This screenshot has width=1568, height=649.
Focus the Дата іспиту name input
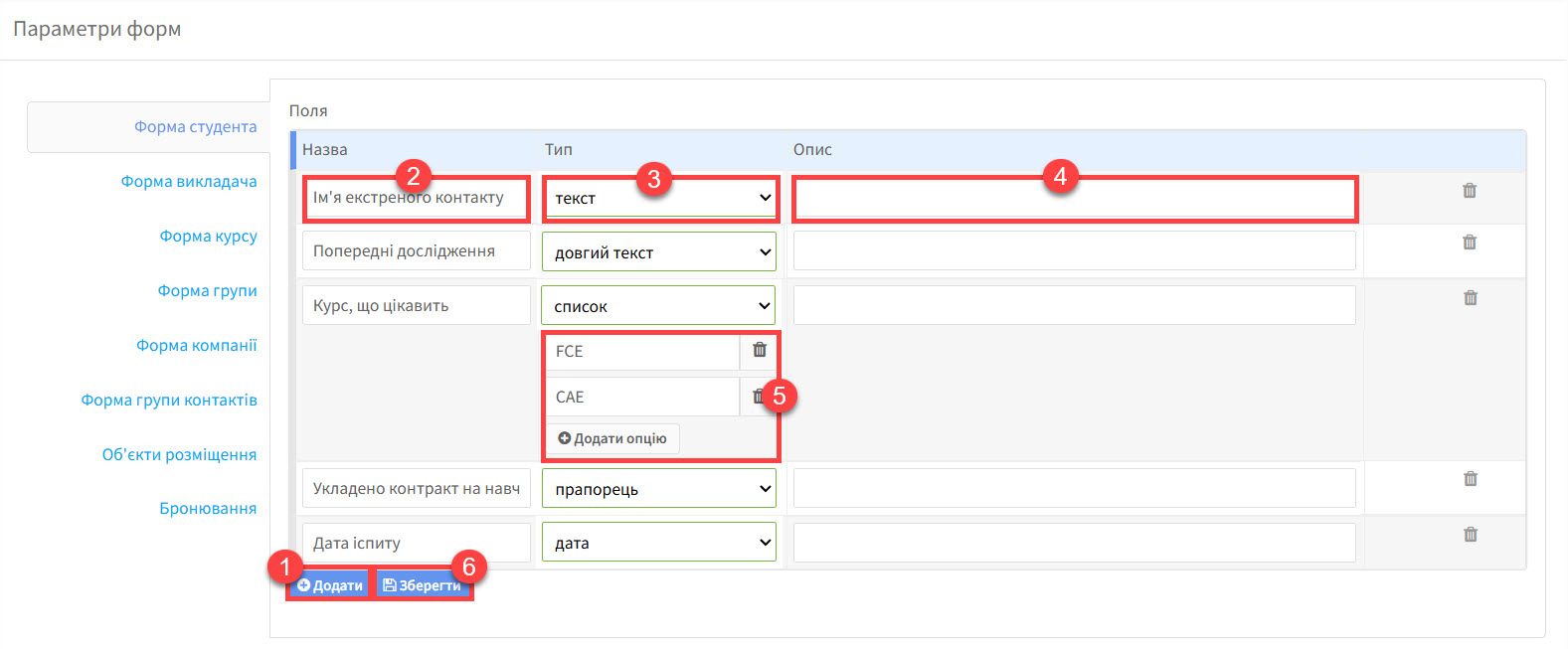(x=416, y=544)
